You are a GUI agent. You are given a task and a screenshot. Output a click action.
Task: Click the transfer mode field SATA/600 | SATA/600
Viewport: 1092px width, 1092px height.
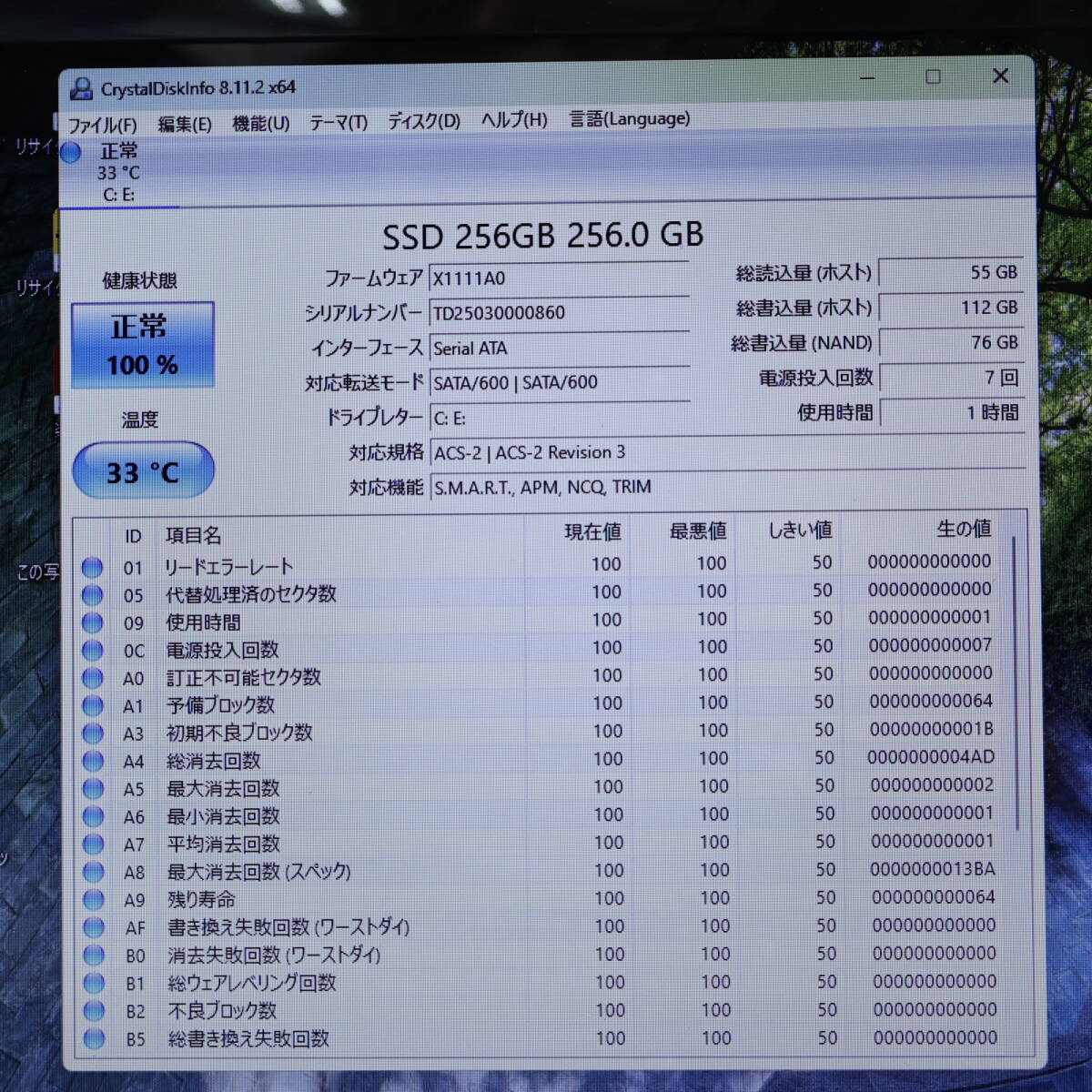coord(559,382)
